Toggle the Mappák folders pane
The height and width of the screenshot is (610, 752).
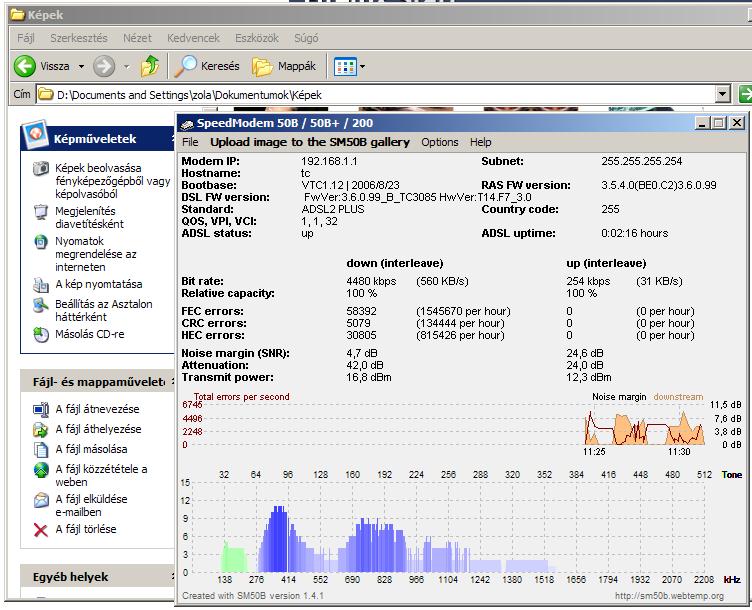(284, 66)
